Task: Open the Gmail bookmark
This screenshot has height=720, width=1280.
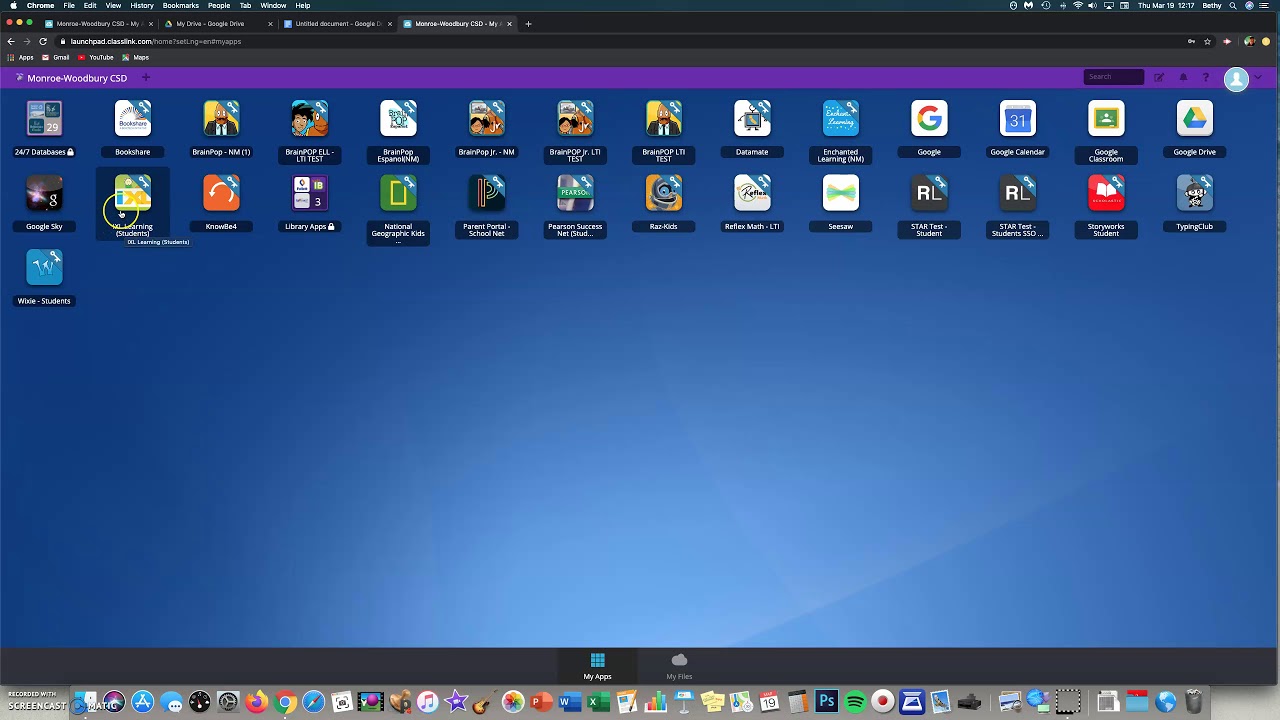Action: coord(56,57)
